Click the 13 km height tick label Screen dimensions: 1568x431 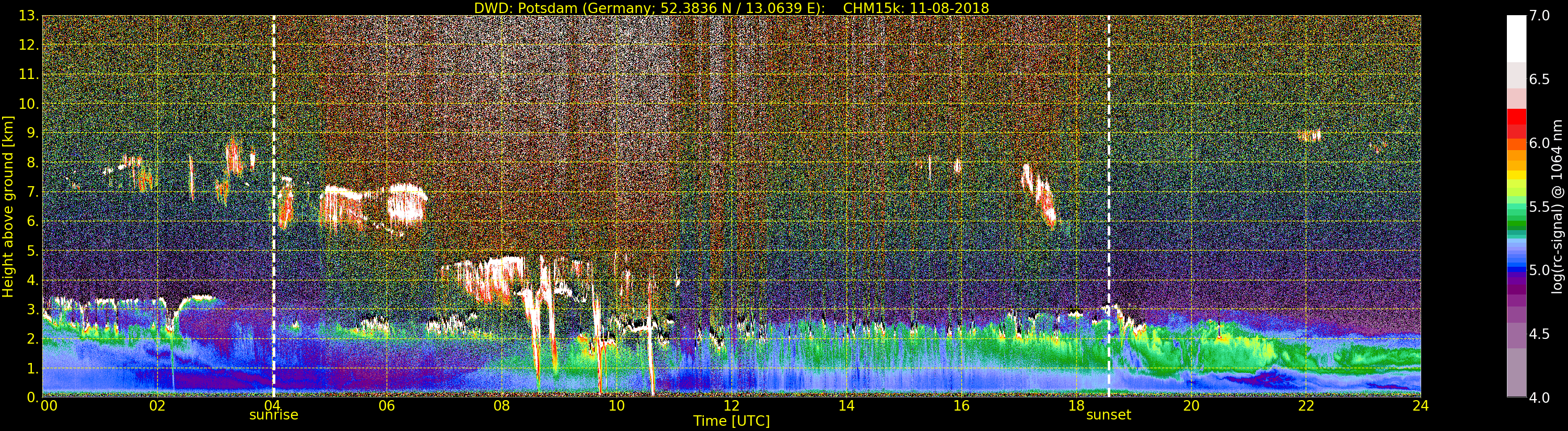click(28, 16)
